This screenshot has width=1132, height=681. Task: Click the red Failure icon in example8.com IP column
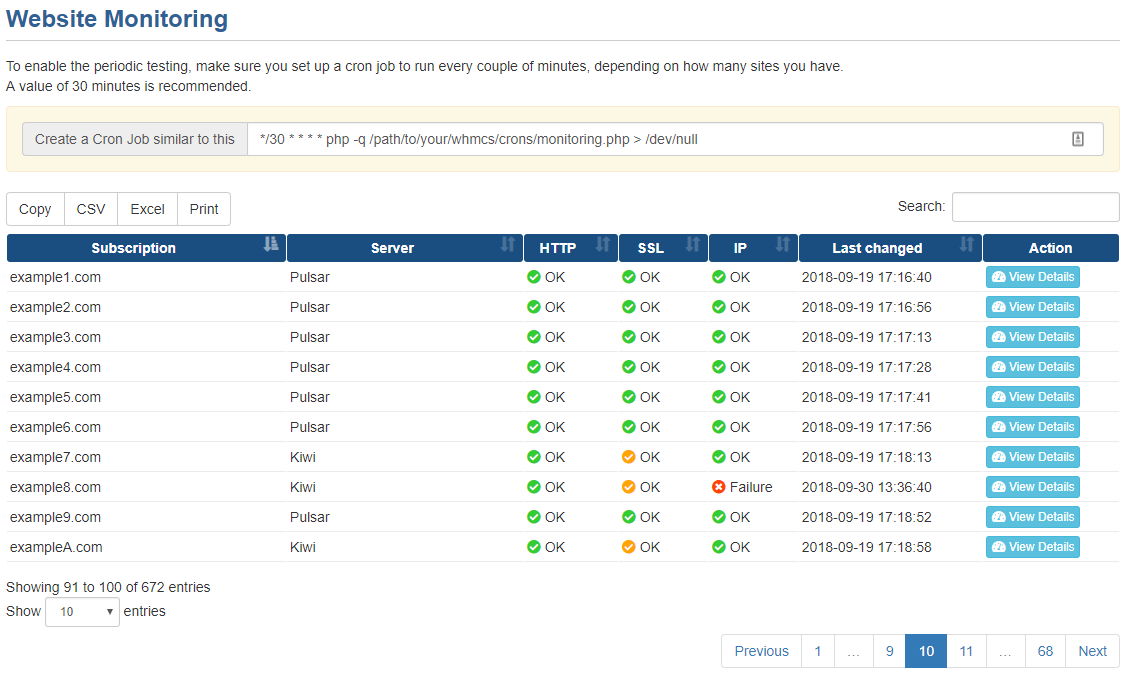click(x=717, y=487)
